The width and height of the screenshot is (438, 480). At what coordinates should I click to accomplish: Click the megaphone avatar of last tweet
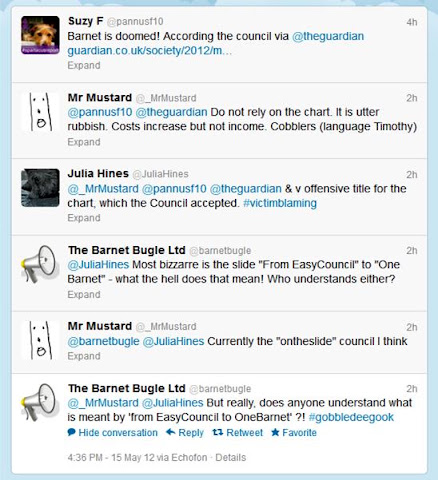point(40,402)
